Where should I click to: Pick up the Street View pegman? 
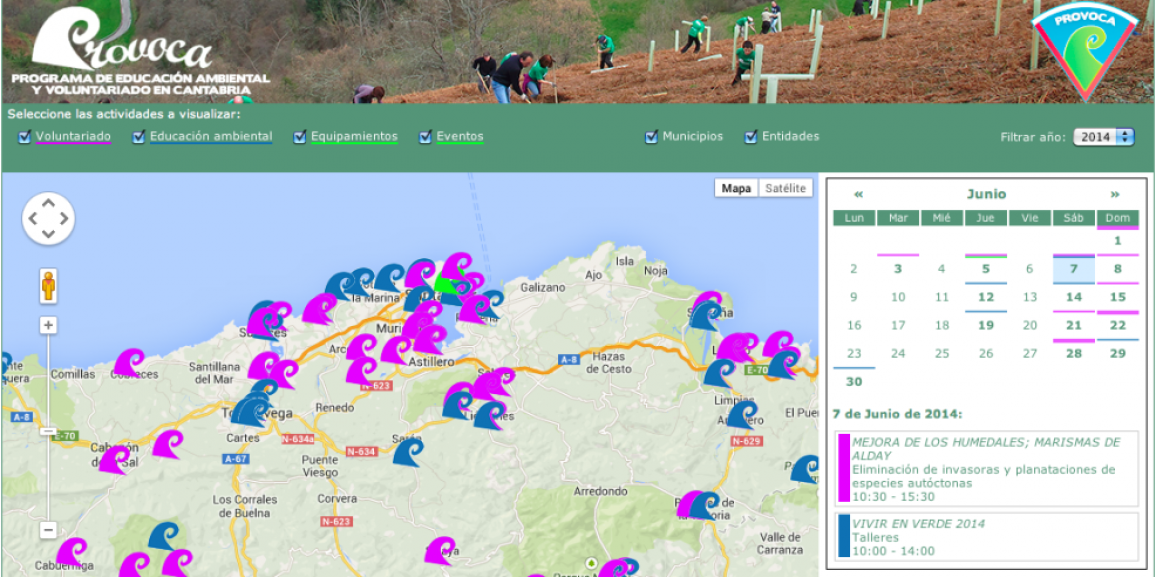[x=49, y=286]
